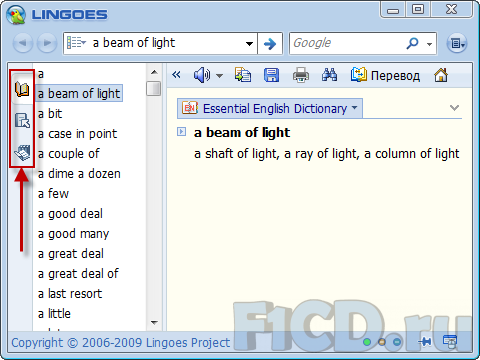Click the home page icon
The width and height of the screenshot is (480, 360).
[441, 75]
